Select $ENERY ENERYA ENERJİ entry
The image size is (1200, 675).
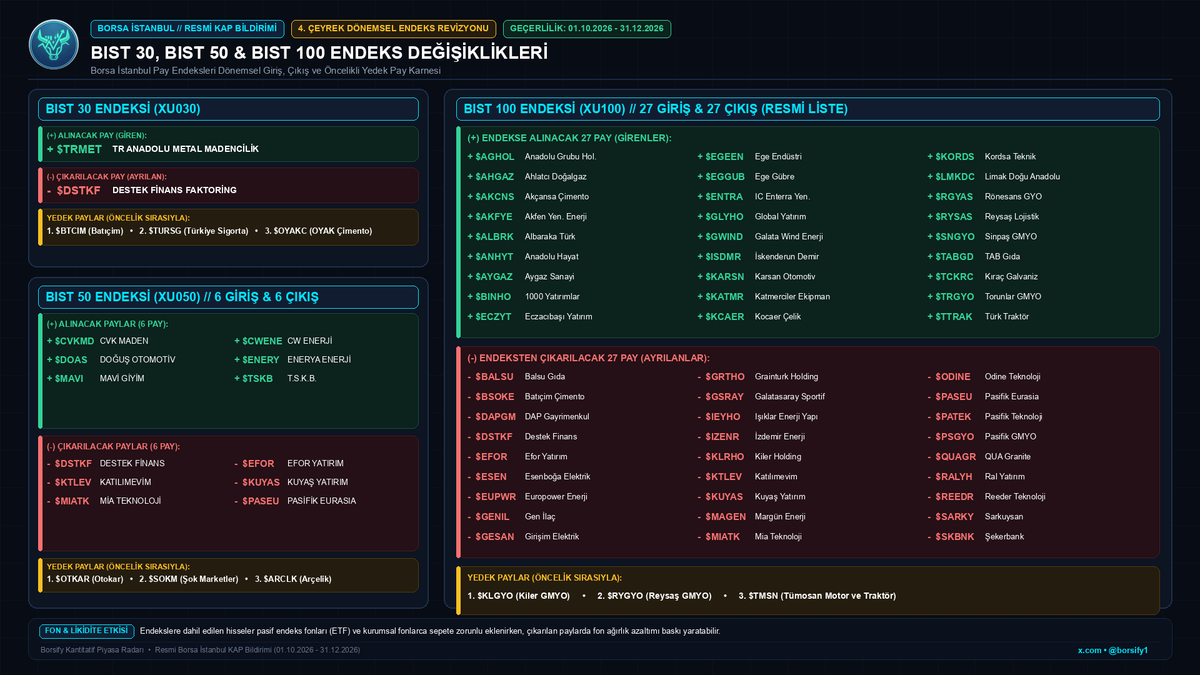[x=292, y=360]
